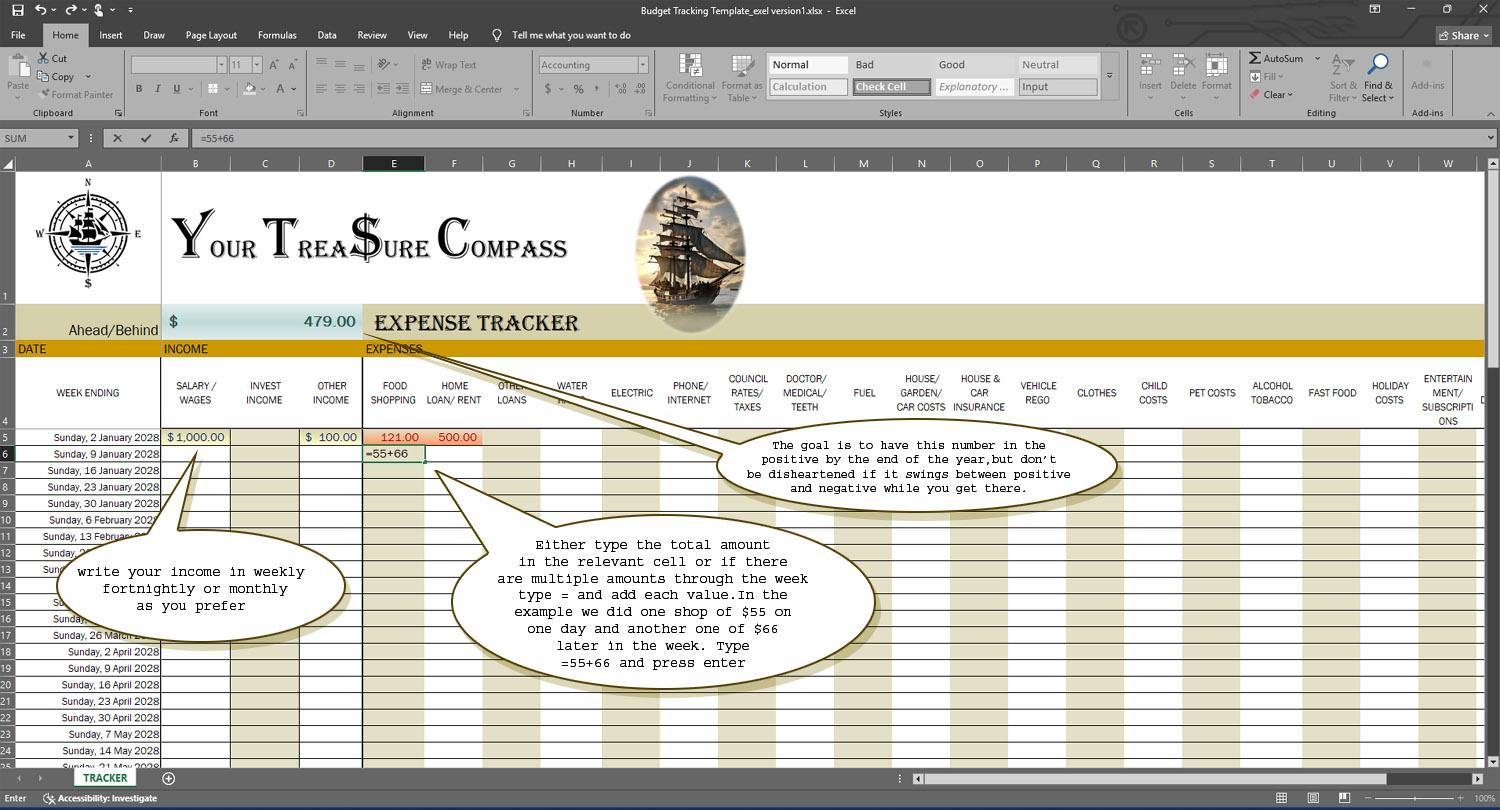
Task: Click the Cut scissors icon
Action: point(45,59)
